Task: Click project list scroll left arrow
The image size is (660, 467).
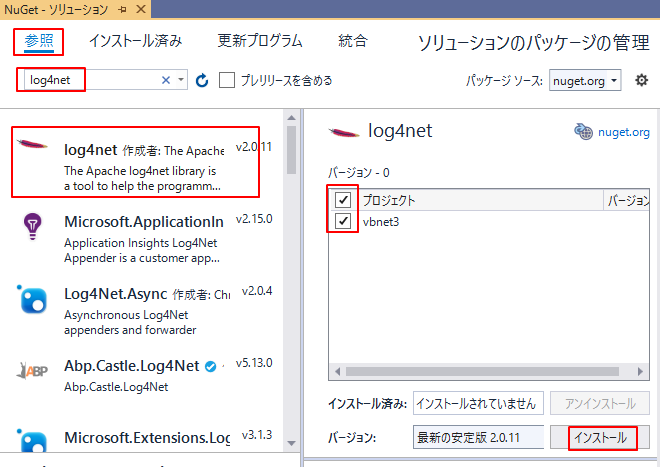Action: pyautogui.click(x=337, y=371)
